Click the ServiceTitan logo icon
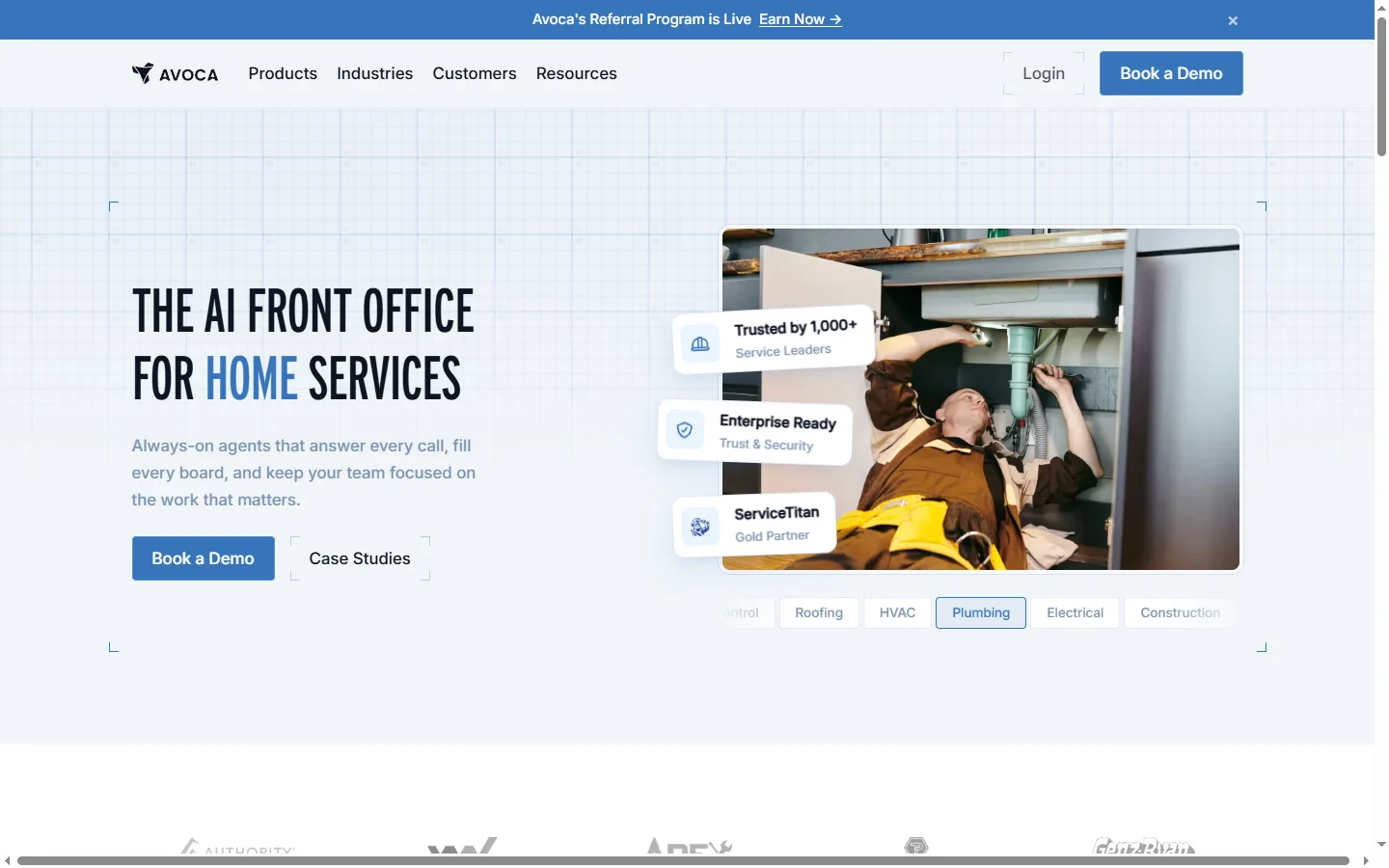The image size is (1389, 868). pos(700,527)
